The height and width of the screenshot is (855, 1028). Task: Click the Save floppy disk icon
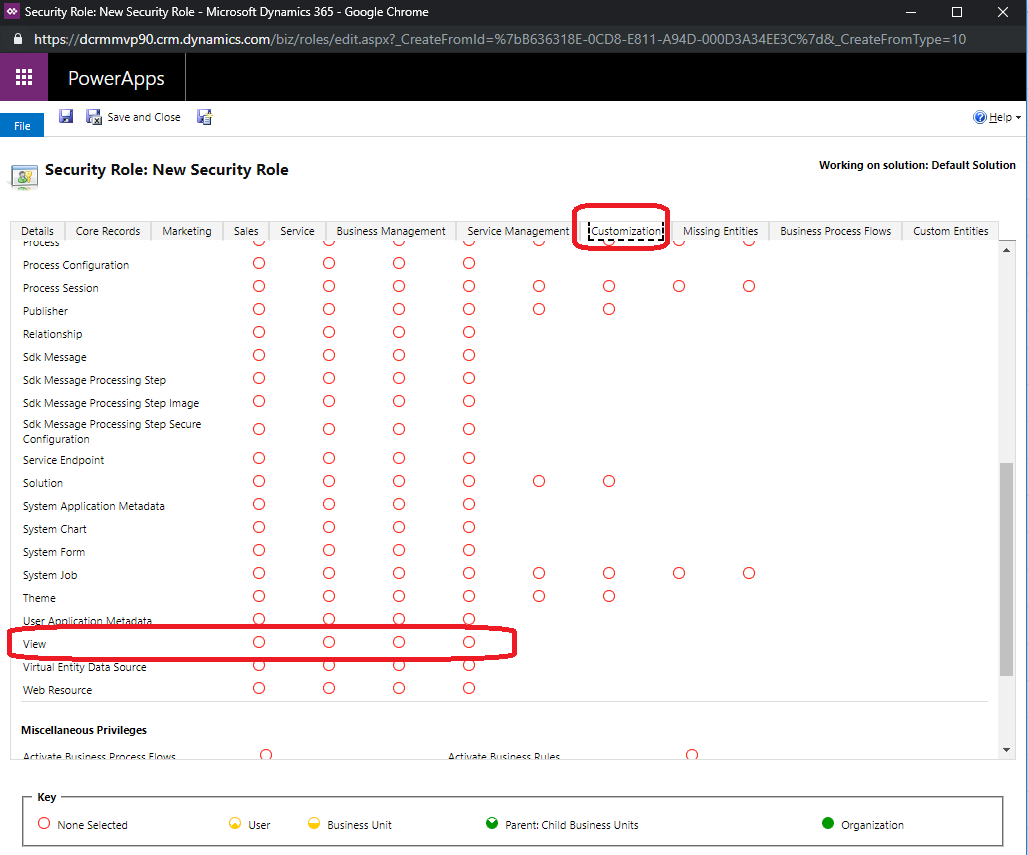pos(66,117)
